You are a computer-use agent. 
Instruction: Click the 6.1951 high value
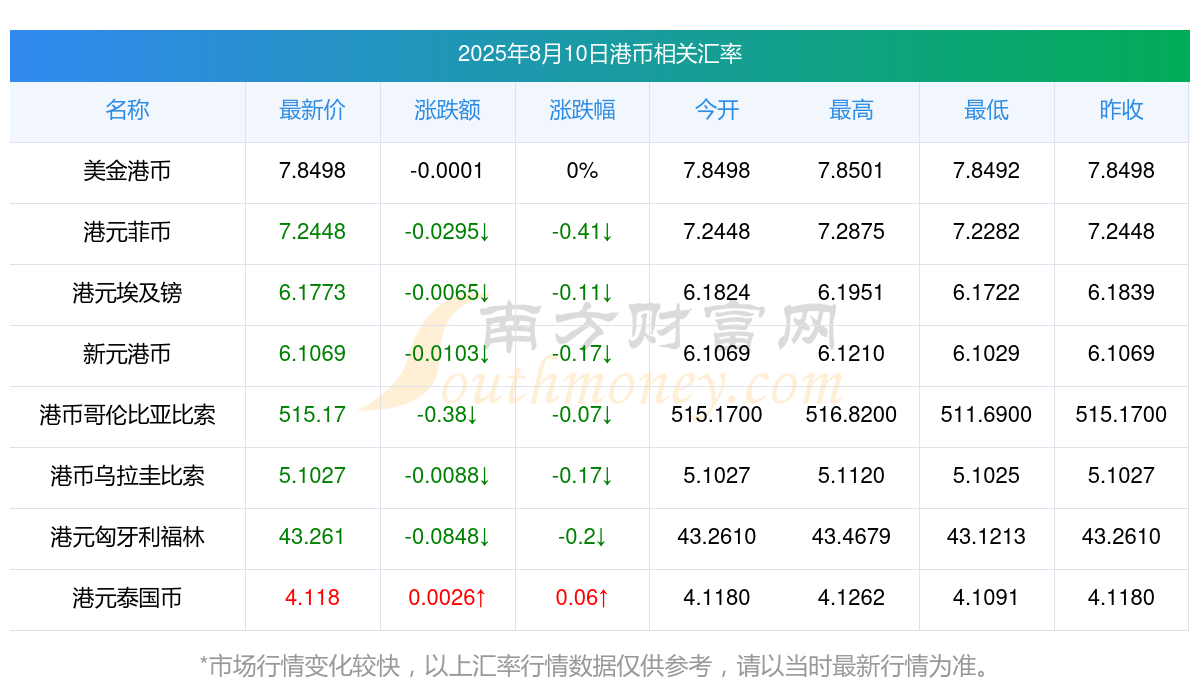coord(851,293)
